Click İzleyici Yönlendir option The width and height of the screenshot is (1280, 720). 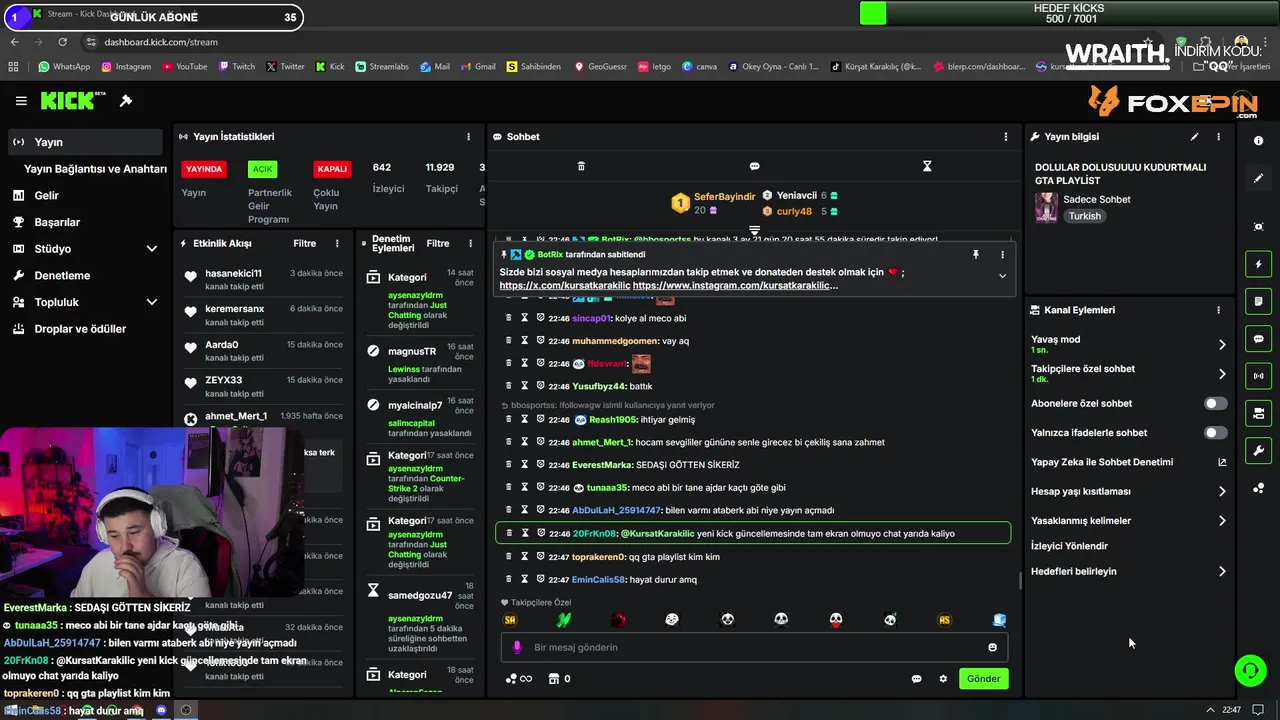coord(1069,546)
